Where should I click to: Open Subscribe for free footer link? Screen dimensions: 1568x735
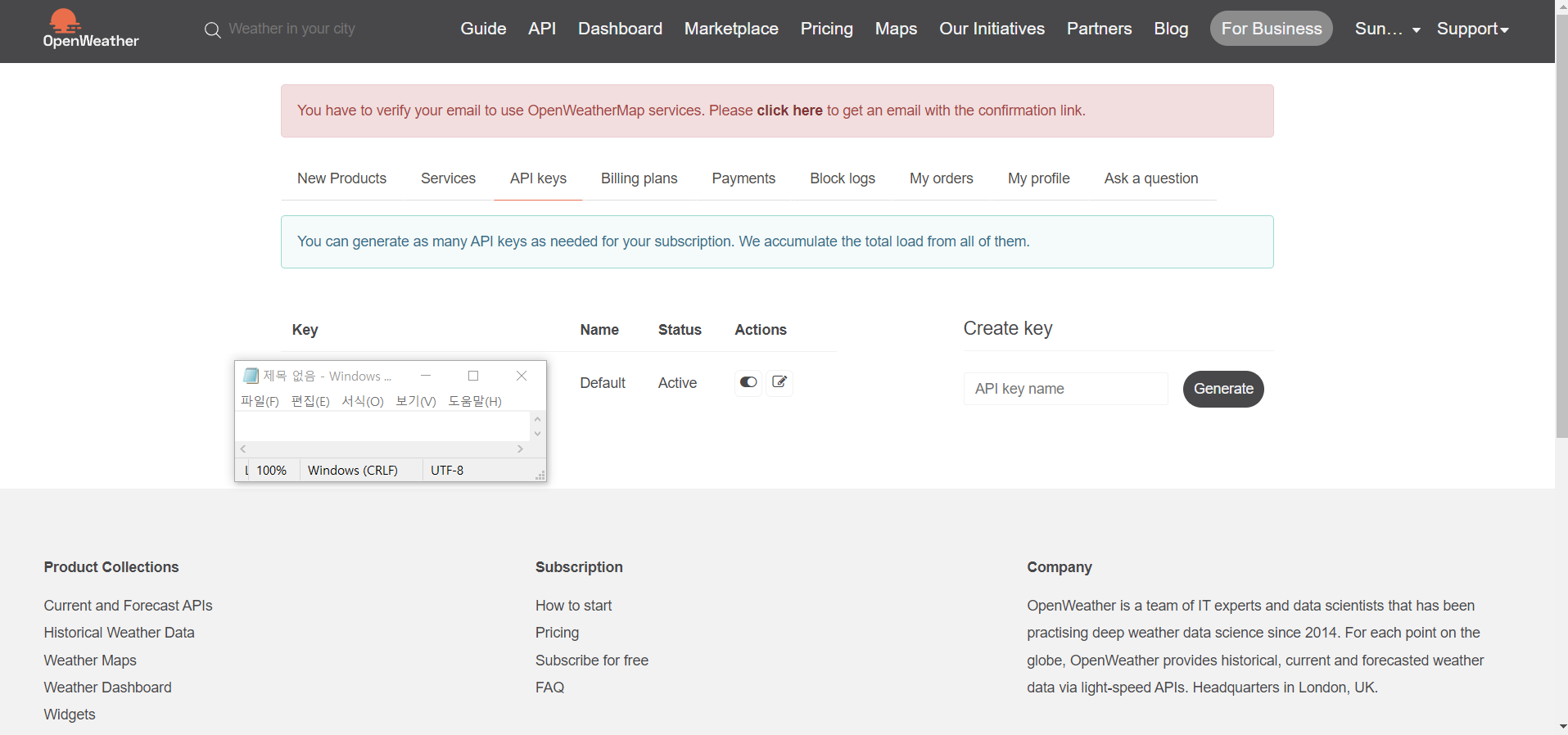point(591,661)
